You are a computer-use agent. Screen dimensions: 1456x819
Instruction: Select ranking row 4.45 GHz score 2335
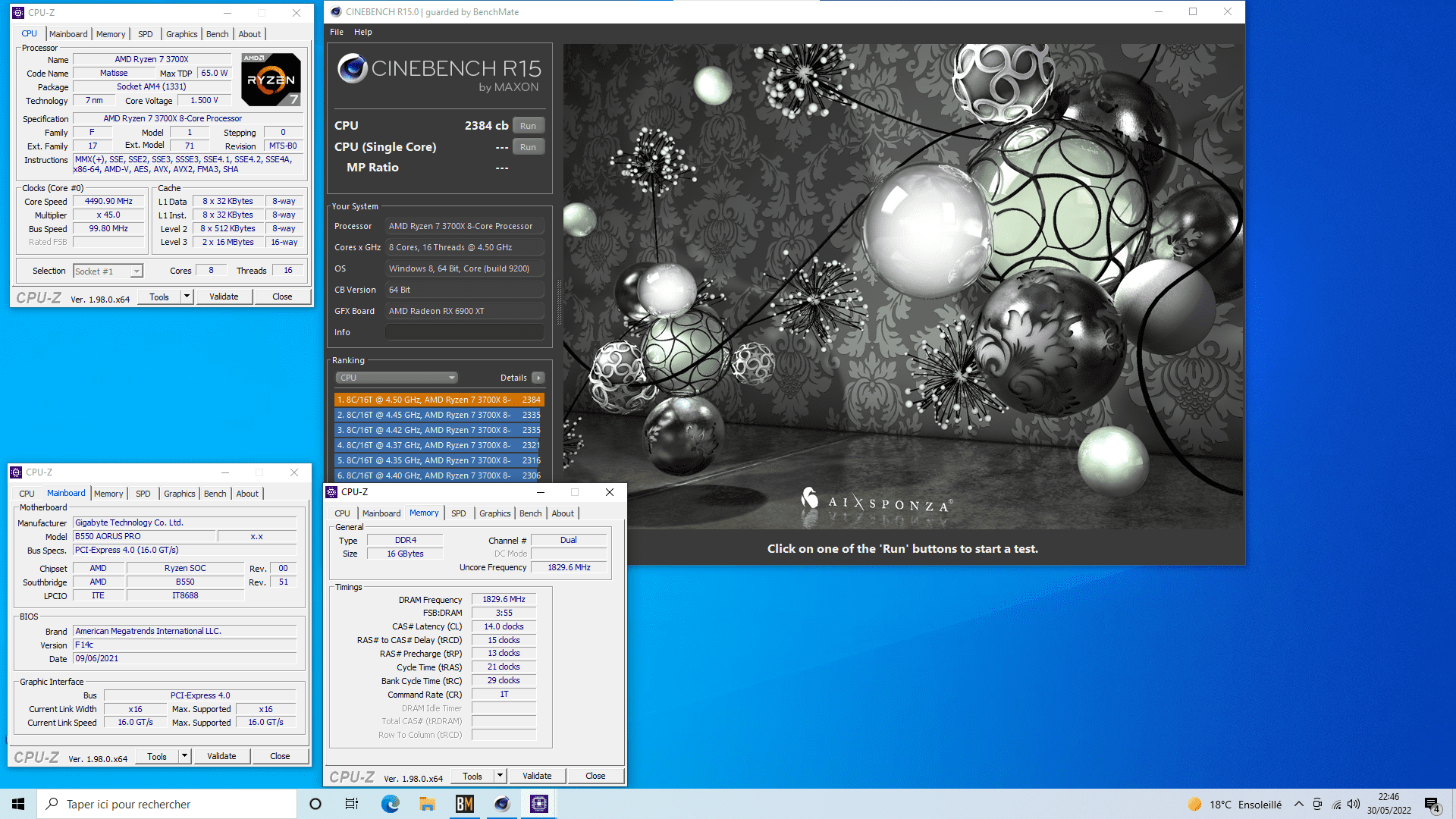click(x=439, y=415)
